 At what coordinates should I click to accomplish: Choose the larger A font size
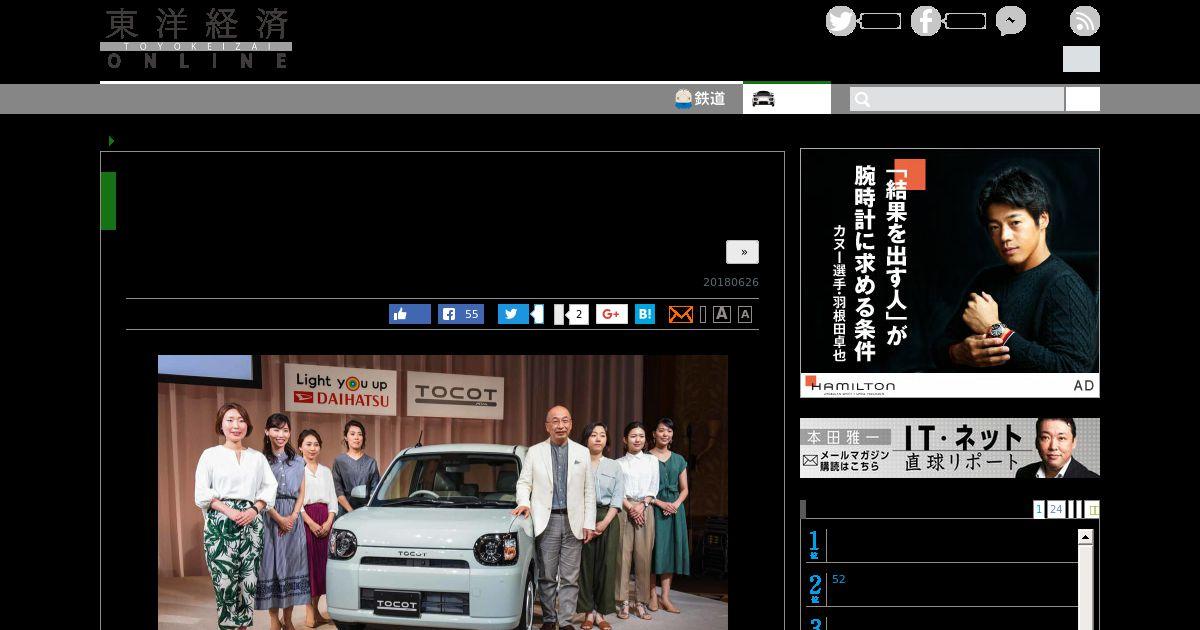(722, 314)
